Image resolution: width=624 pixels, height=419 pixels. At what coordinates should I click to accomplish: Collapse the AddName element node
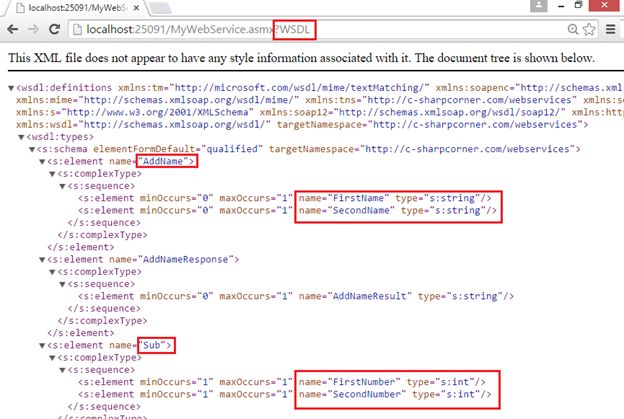42,162
